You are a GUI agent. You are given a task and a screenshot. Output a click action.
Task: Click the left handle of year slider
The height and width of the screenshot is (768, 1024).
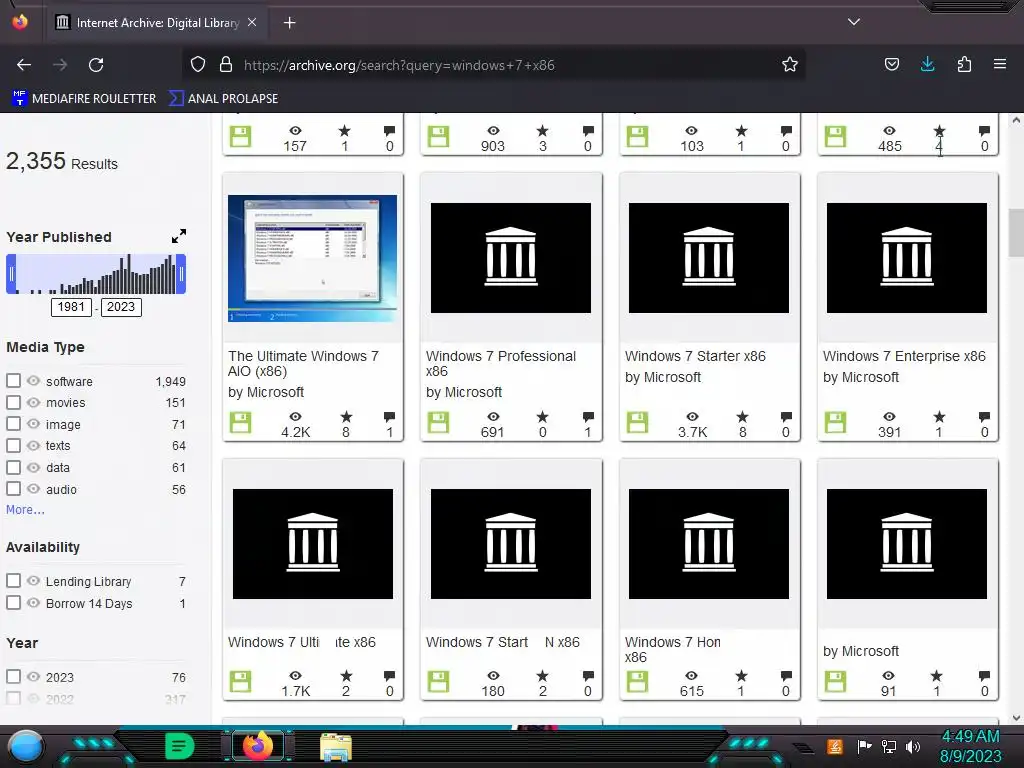pos(11,274)
